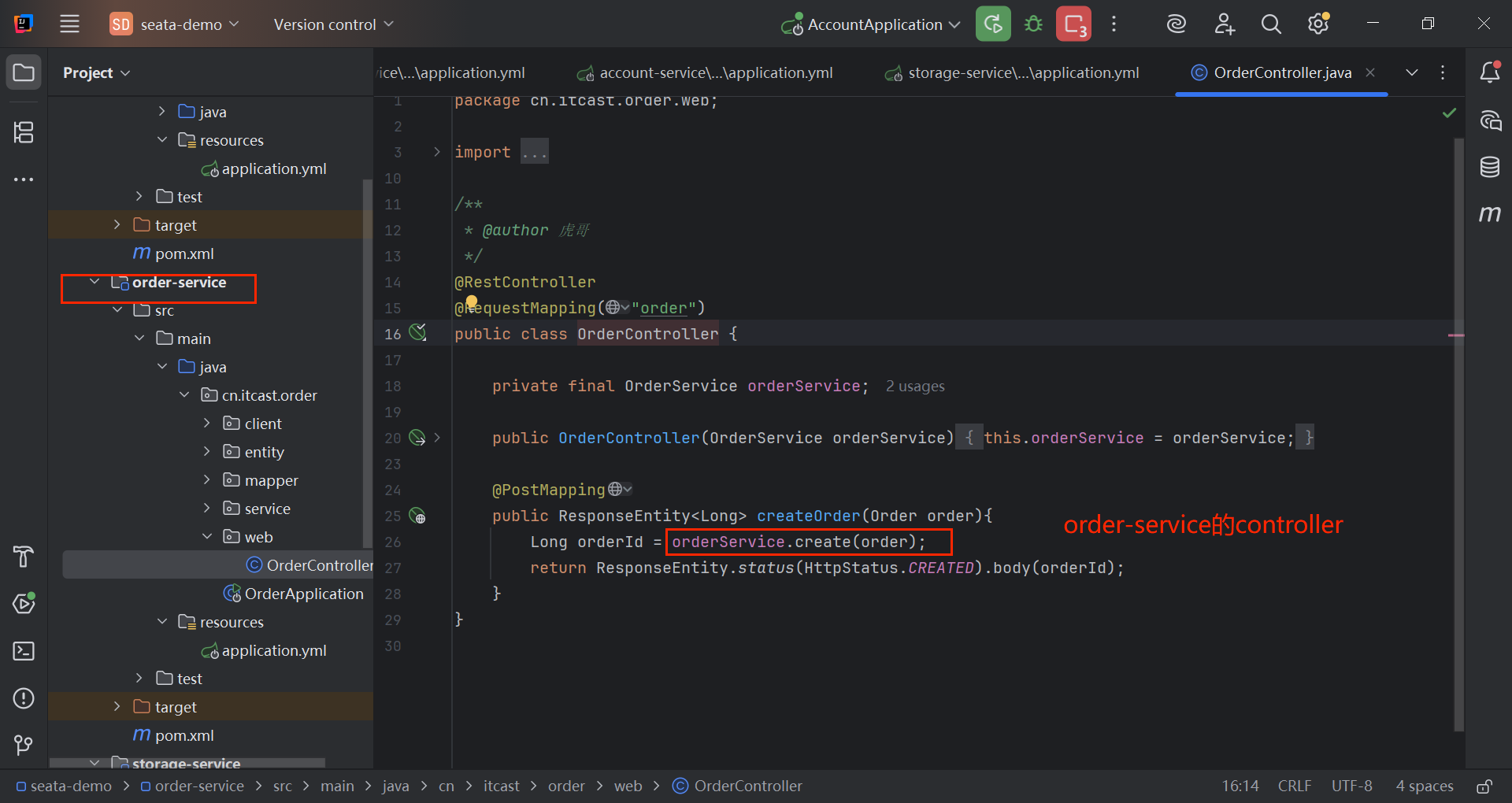Expand the mapper package
Viewport: 1512px width, 803px height.
tap(207, 480)
